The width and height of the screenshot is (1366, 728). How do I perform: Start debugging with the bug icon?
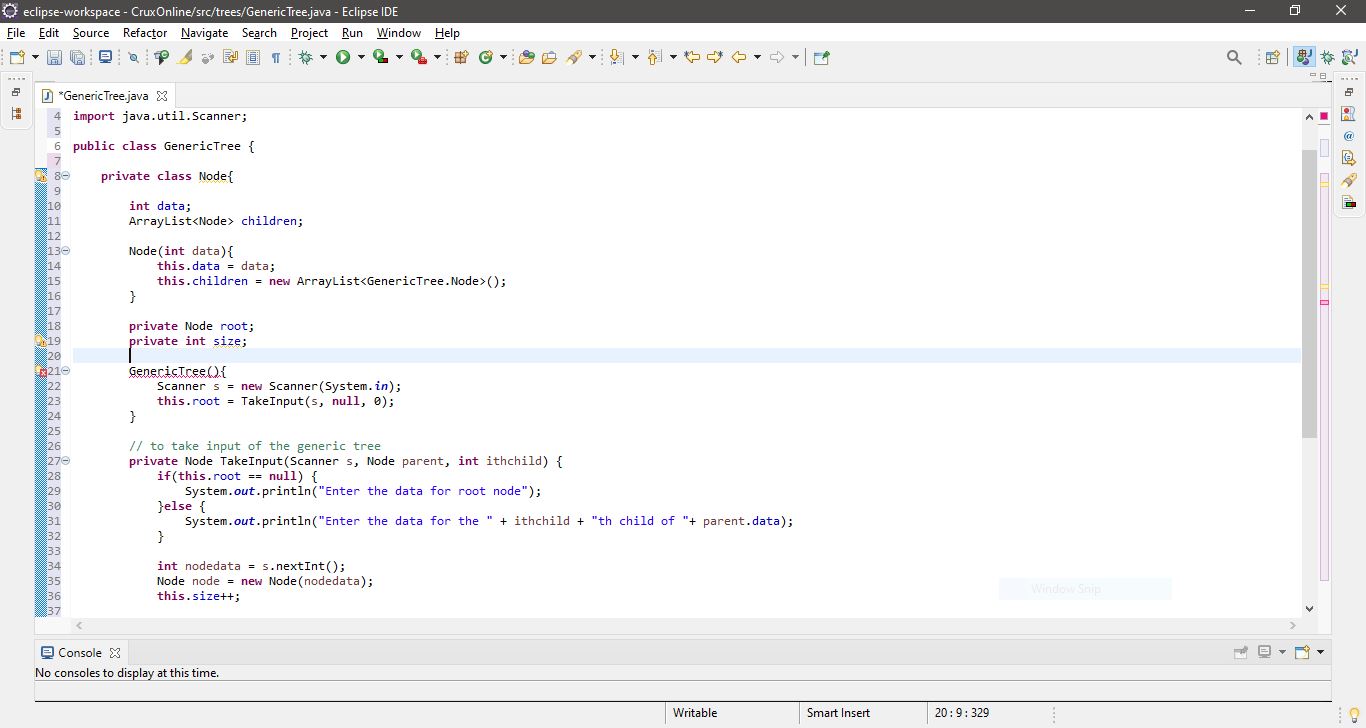[307, 58]
